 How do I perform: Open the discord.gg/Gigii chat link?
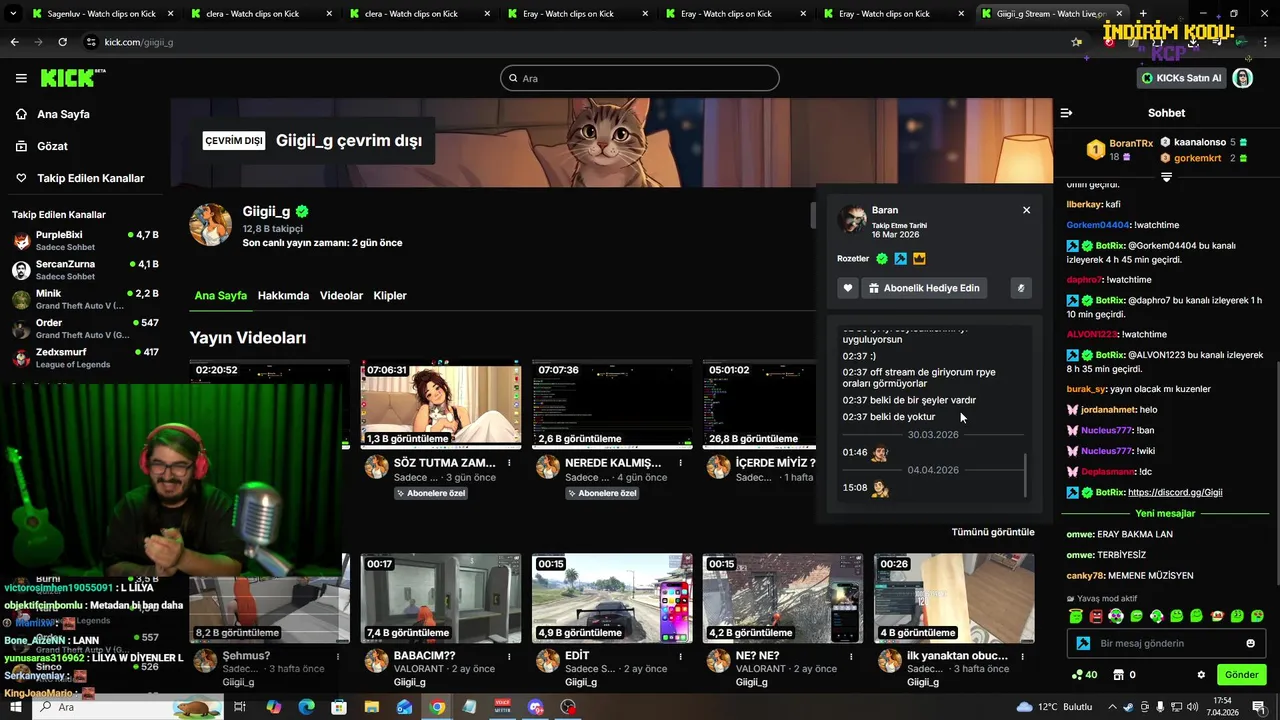(x=1175, y=492)
